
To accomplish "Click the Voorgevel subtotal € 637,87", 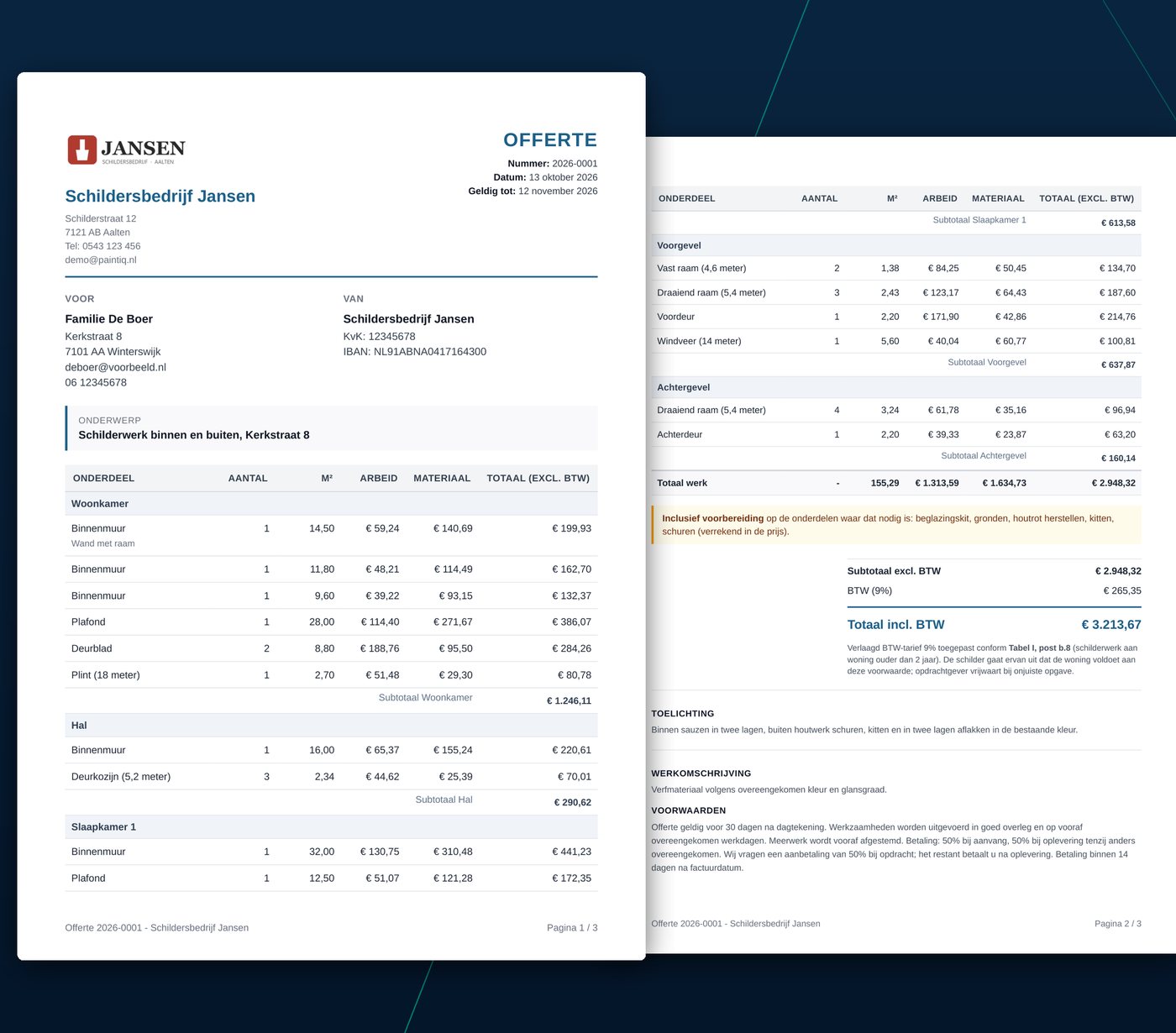I will [1118, 364].
